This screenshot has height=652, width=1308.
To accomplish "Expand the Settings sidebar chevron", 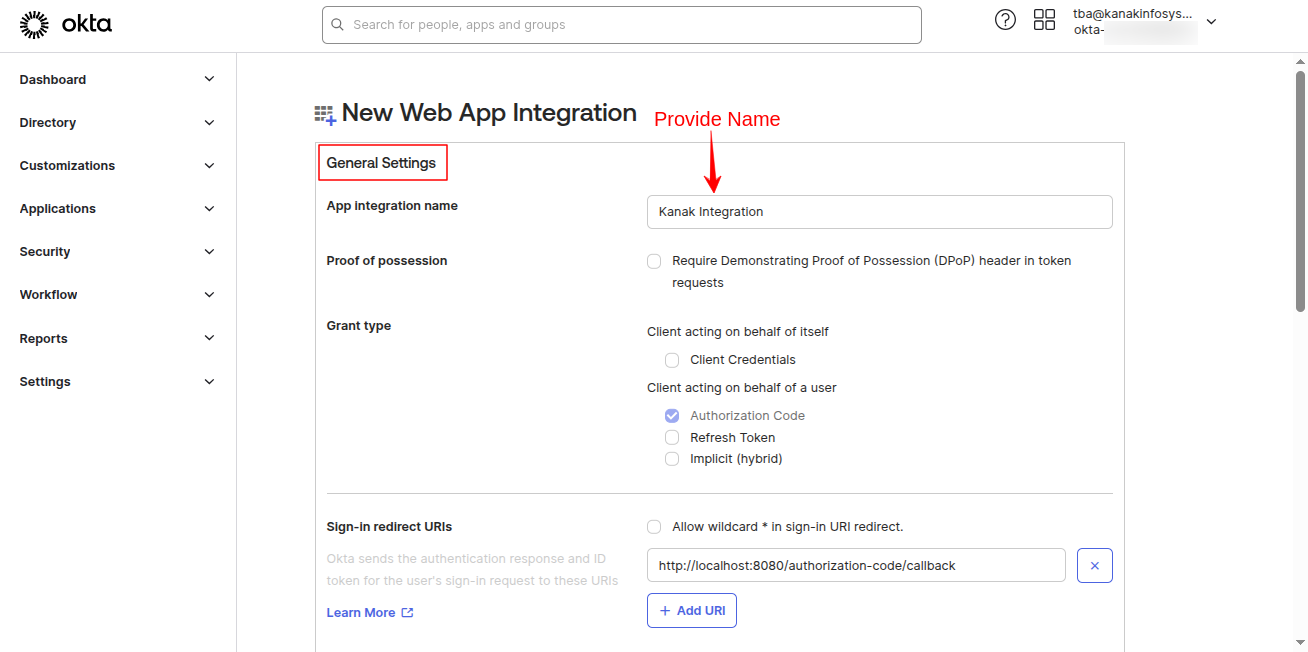I will point(209,382).
